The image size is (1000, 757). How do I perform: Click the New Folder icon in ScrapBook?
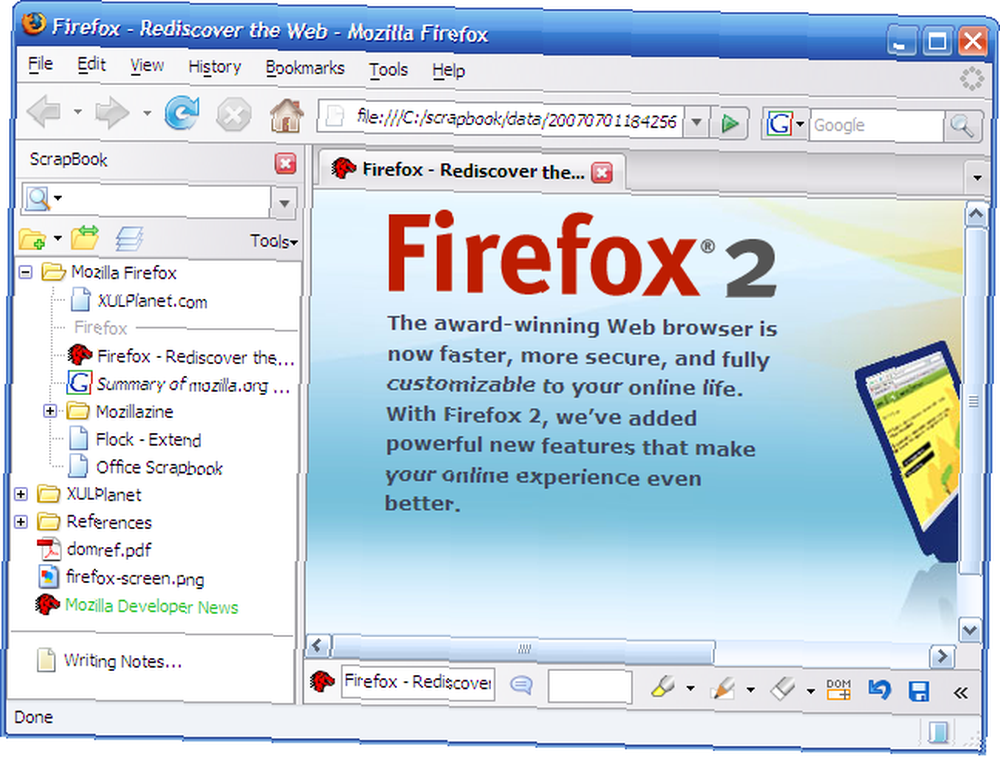[x=33, y=239]
